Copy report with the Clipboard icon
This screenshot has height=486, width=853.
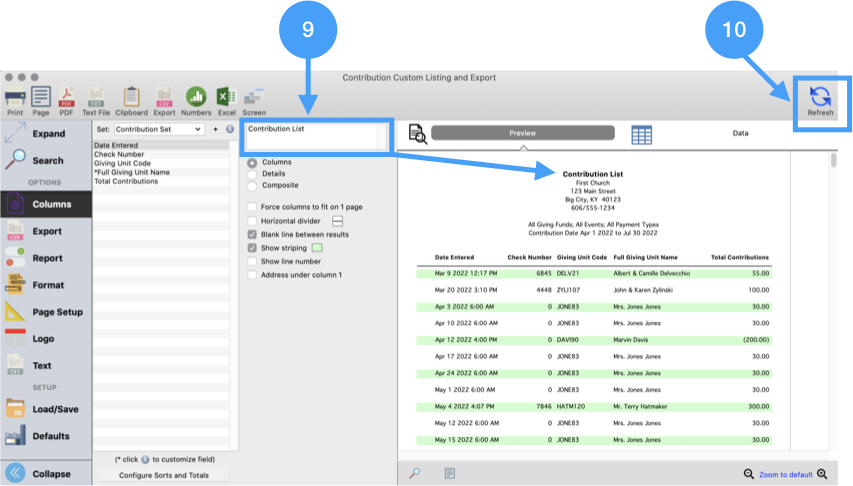coord(131,98)
